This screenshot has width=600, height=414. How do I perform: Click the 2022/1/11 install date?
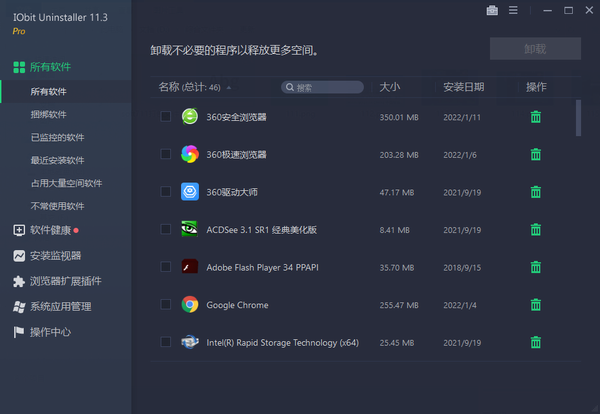tap(462, 117)
